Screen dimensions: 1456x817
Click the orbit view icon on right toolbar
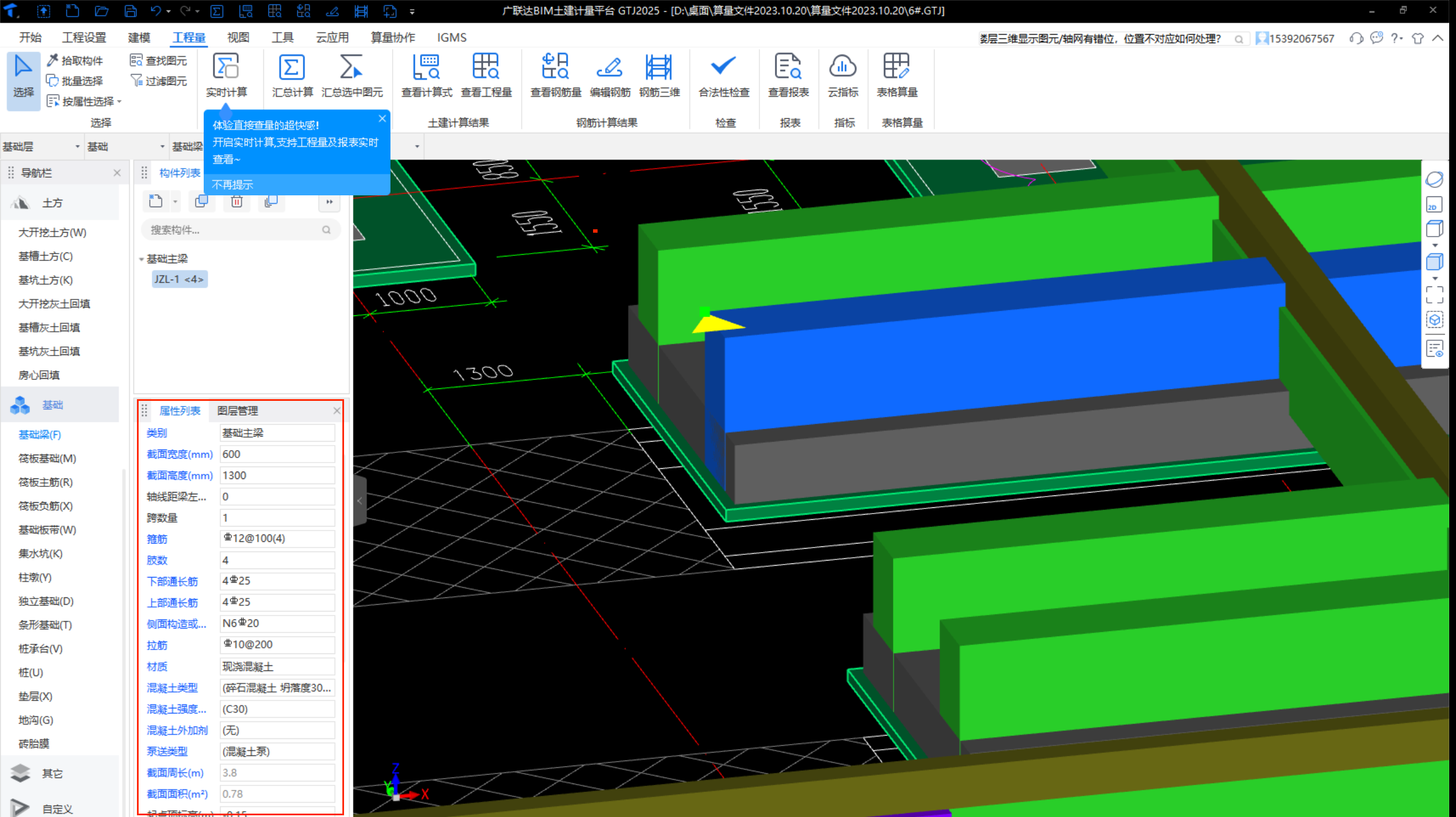[x=1434, y=179]
